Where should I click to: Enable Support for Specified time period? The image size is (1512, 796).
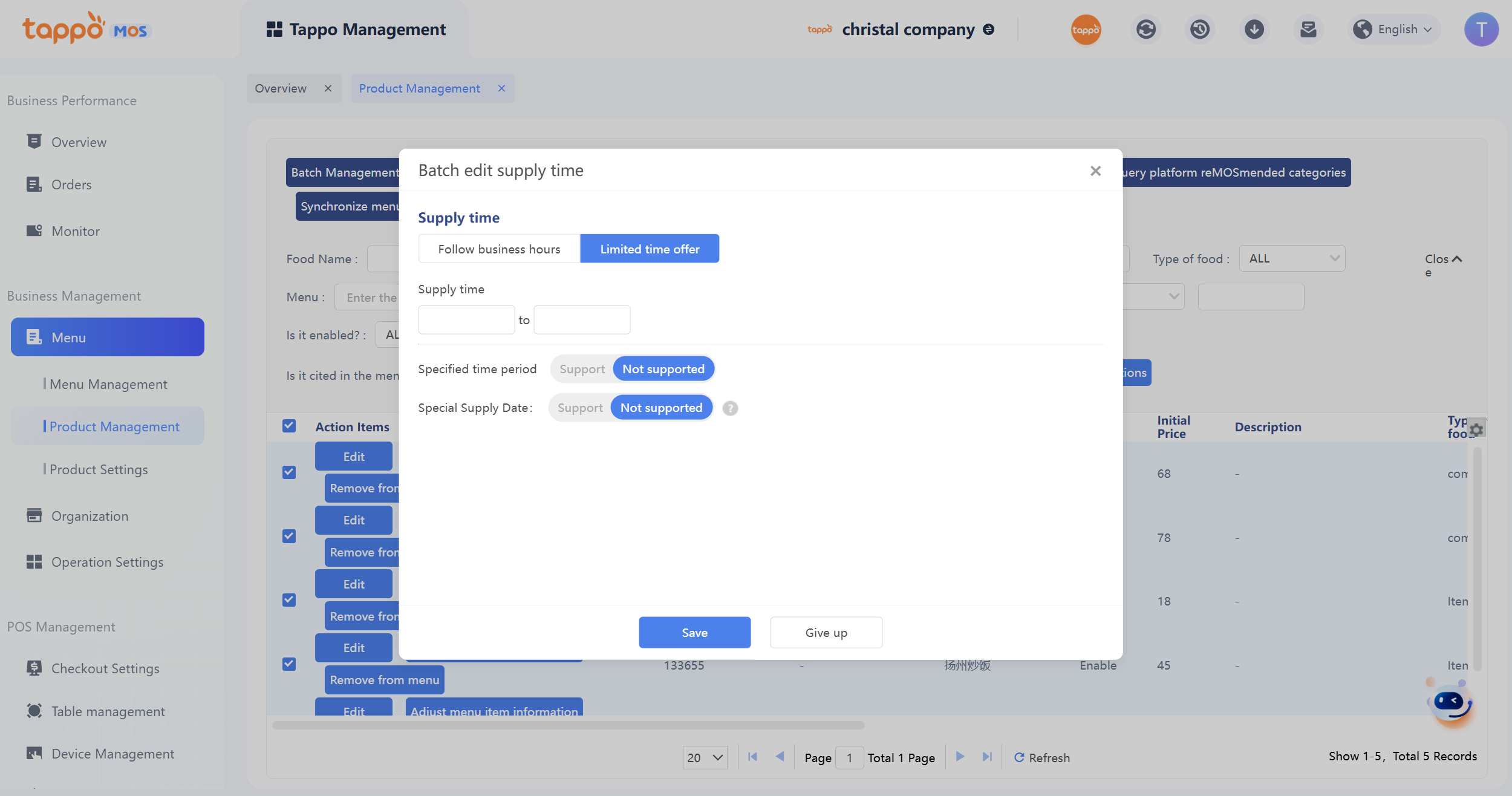[x=582, y=369]
